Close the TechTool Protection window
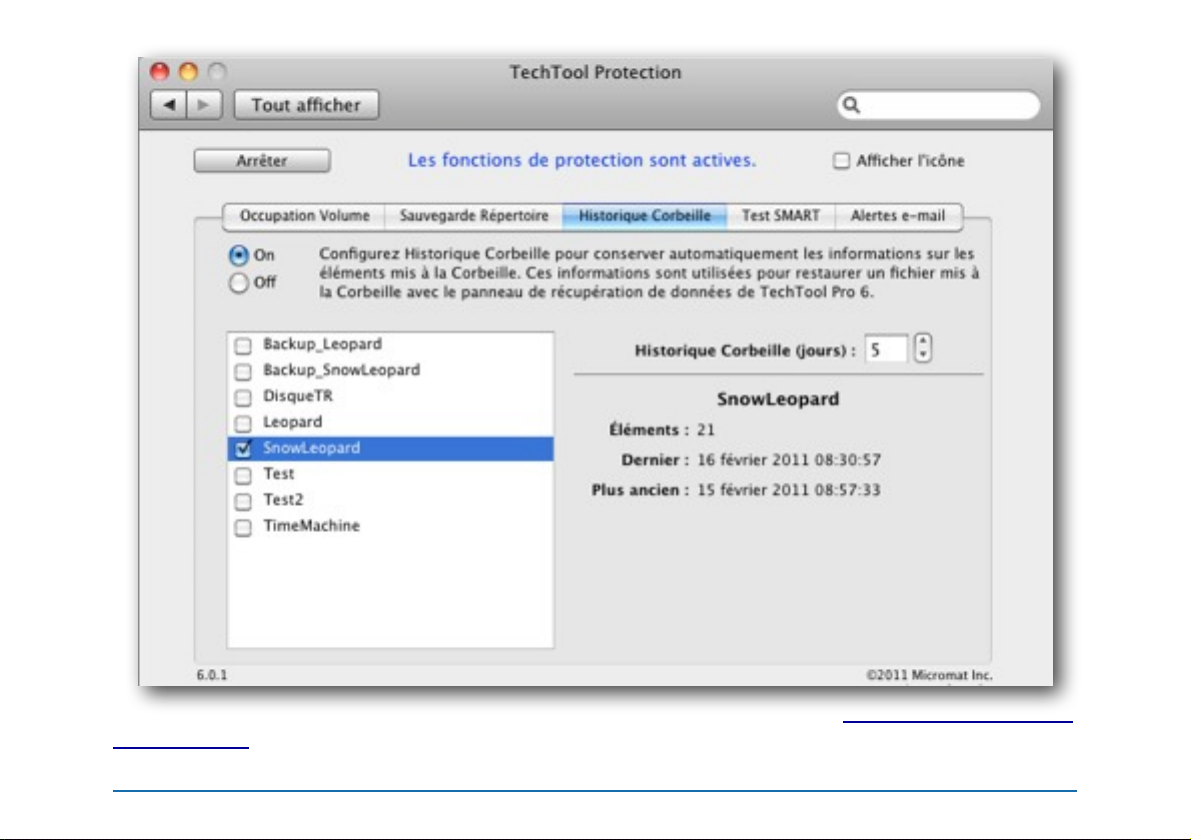The image size is (1191, 840). 160,72
